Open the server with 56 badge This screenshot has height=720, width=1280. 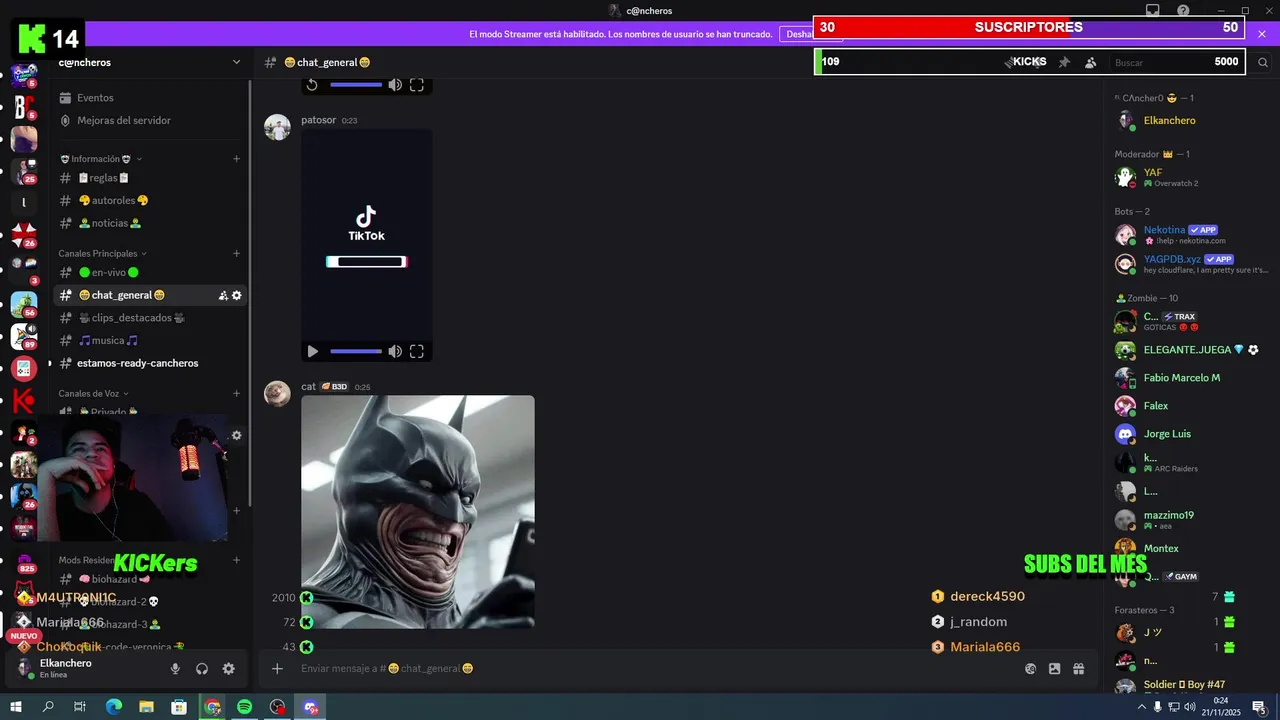tap(24, 304)
